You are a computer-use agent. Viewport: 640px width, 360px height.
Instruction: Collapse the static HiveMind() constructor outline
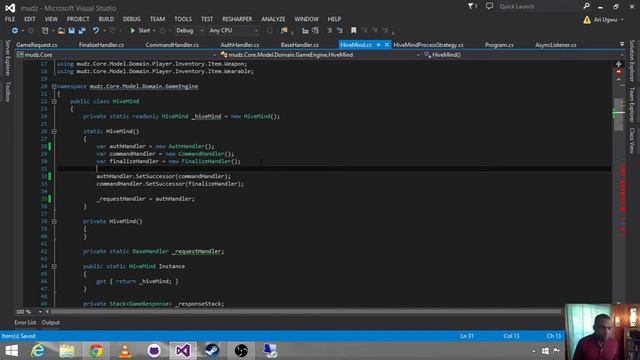pos(54,131)
